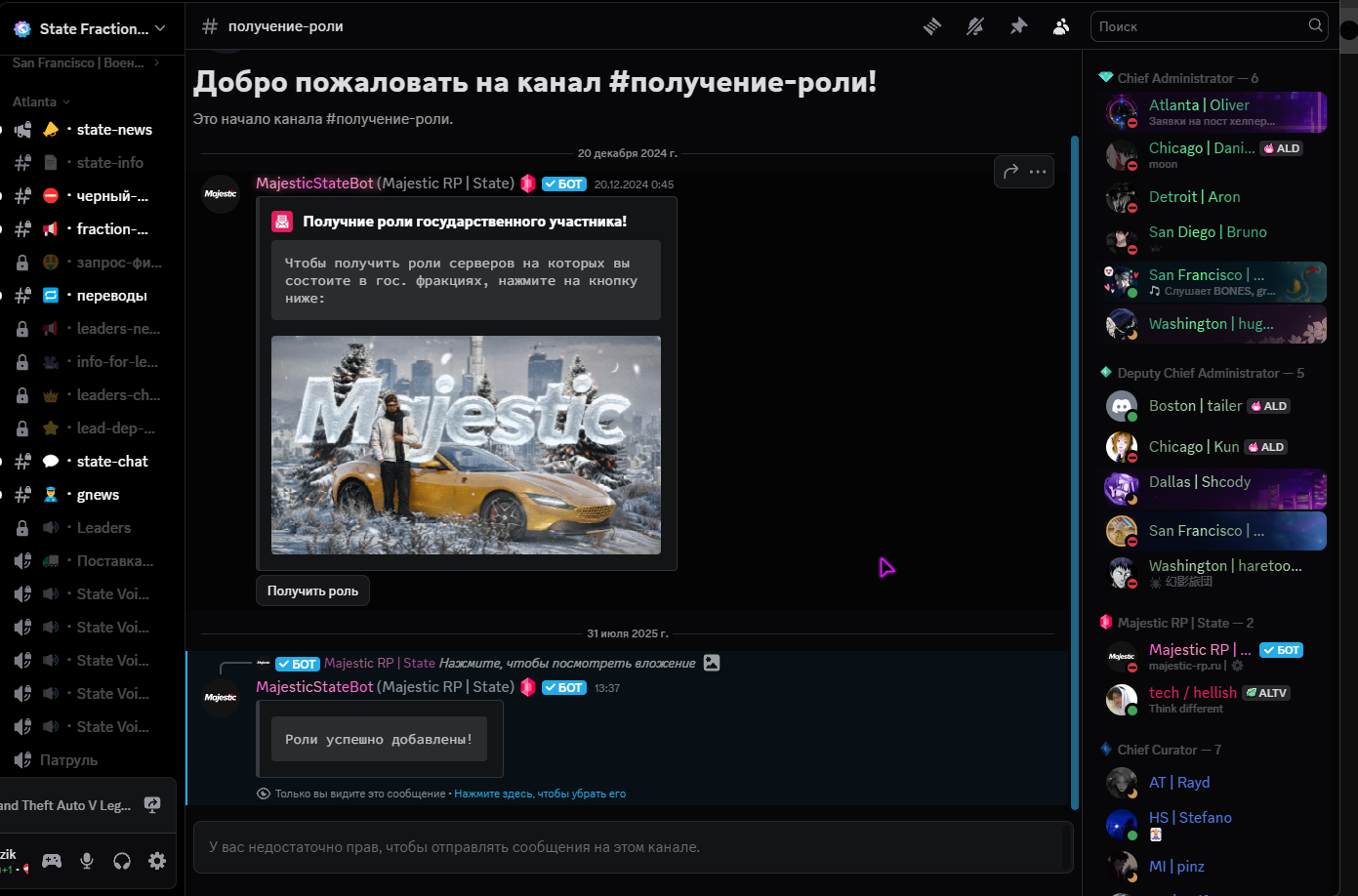Screen dimensions: 1358x896
Task: Click ALTV tag next to tech / hellish
Action: pyautogui.click(x=1266, y=693)
